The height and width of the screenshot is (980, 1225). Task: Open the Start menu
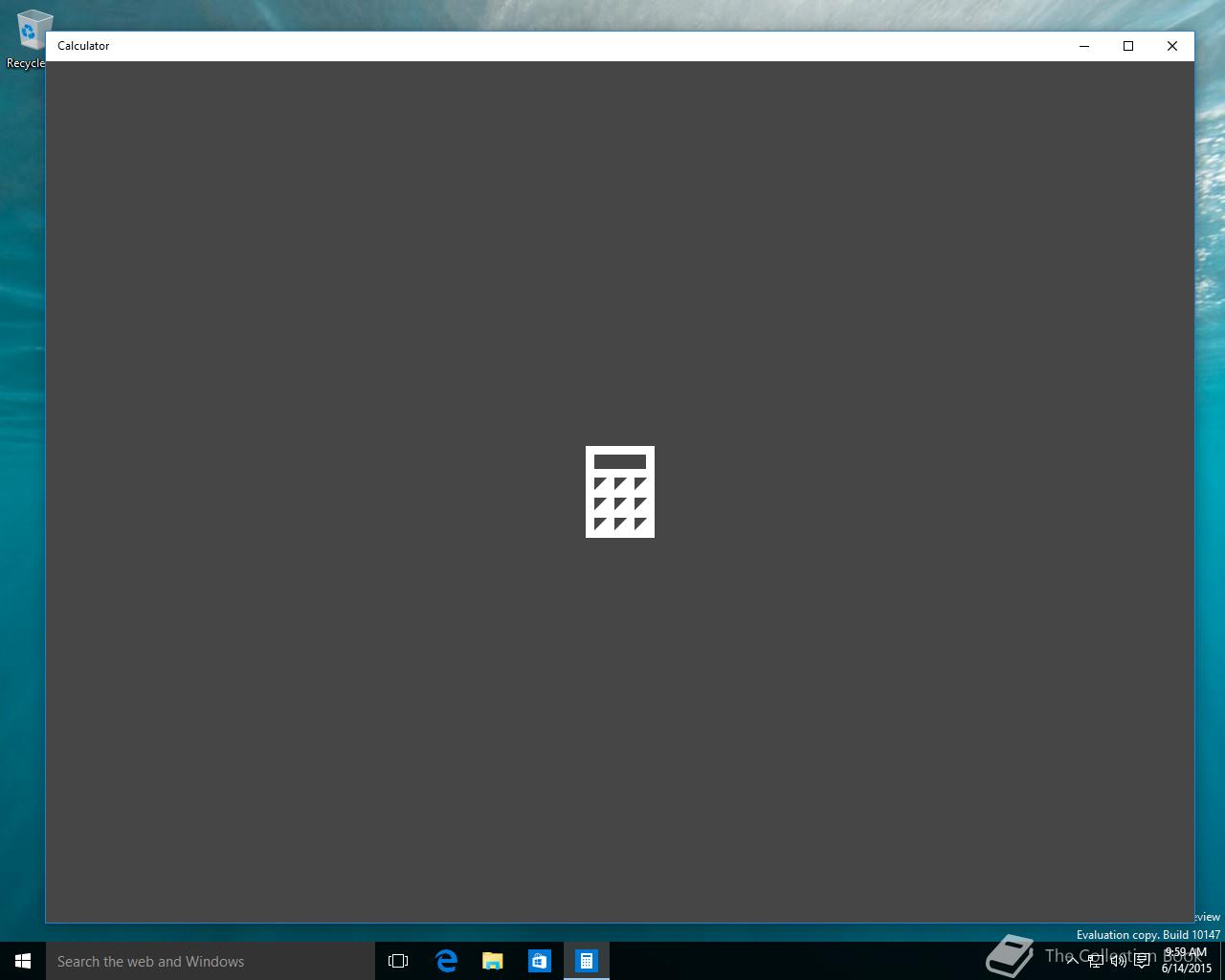pos(23,961)
